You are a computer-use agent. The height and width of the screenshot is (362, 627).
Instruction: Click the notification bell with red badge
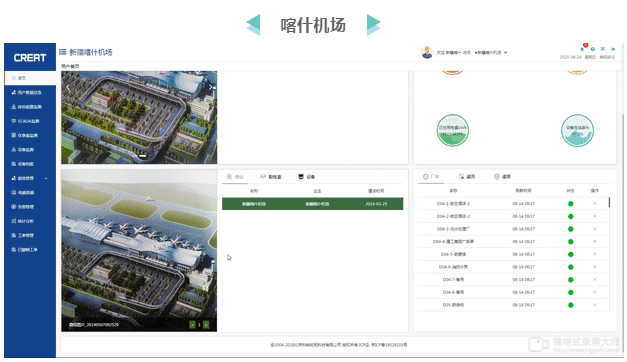pos(583,48)
